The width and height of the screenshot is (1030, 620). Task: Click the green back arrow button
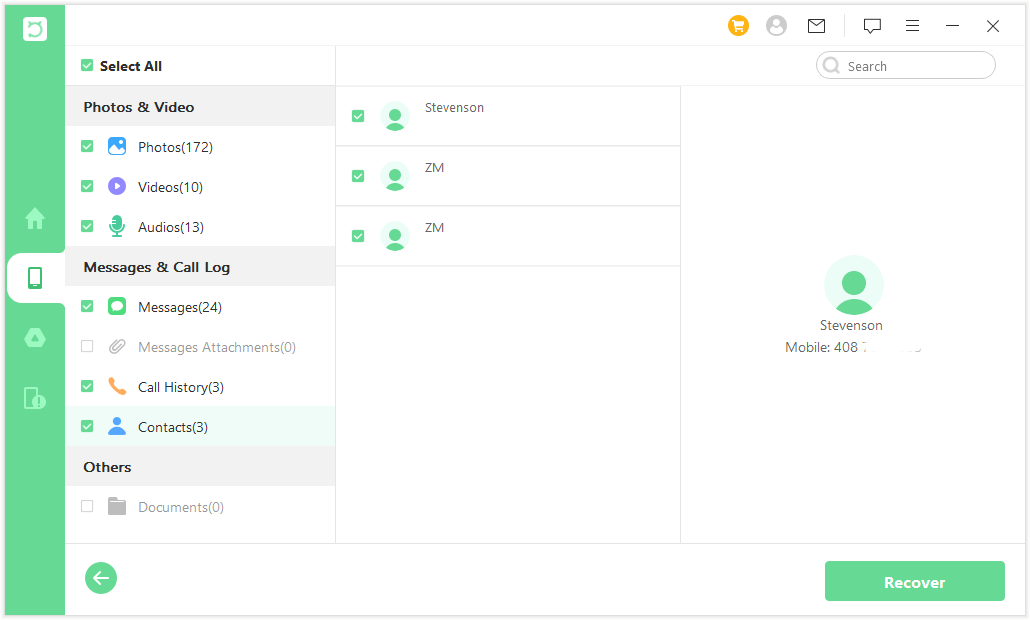101,578
